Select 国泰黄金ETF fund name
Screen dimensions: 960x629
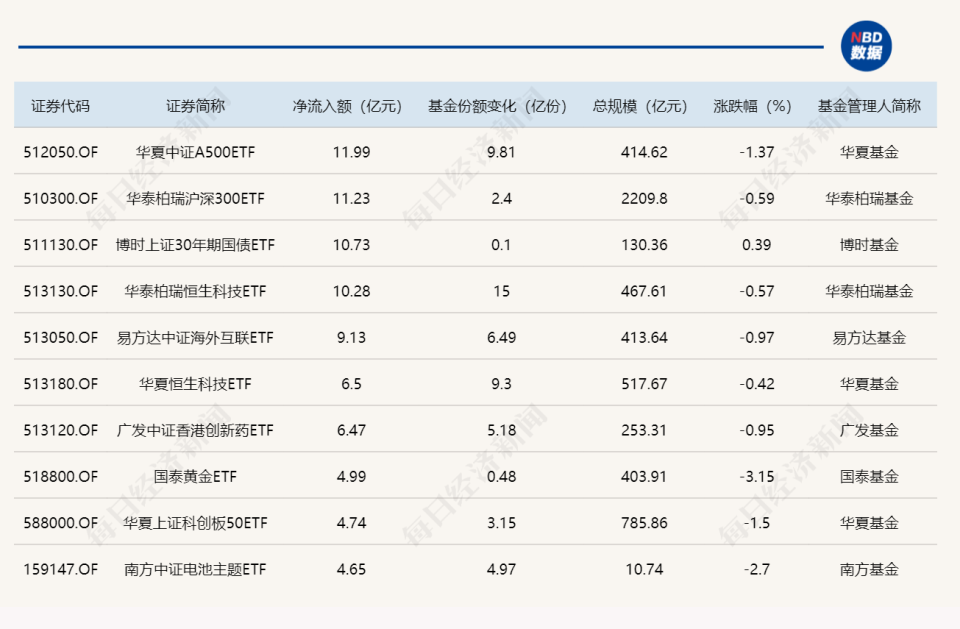click(x=195, y=477)
